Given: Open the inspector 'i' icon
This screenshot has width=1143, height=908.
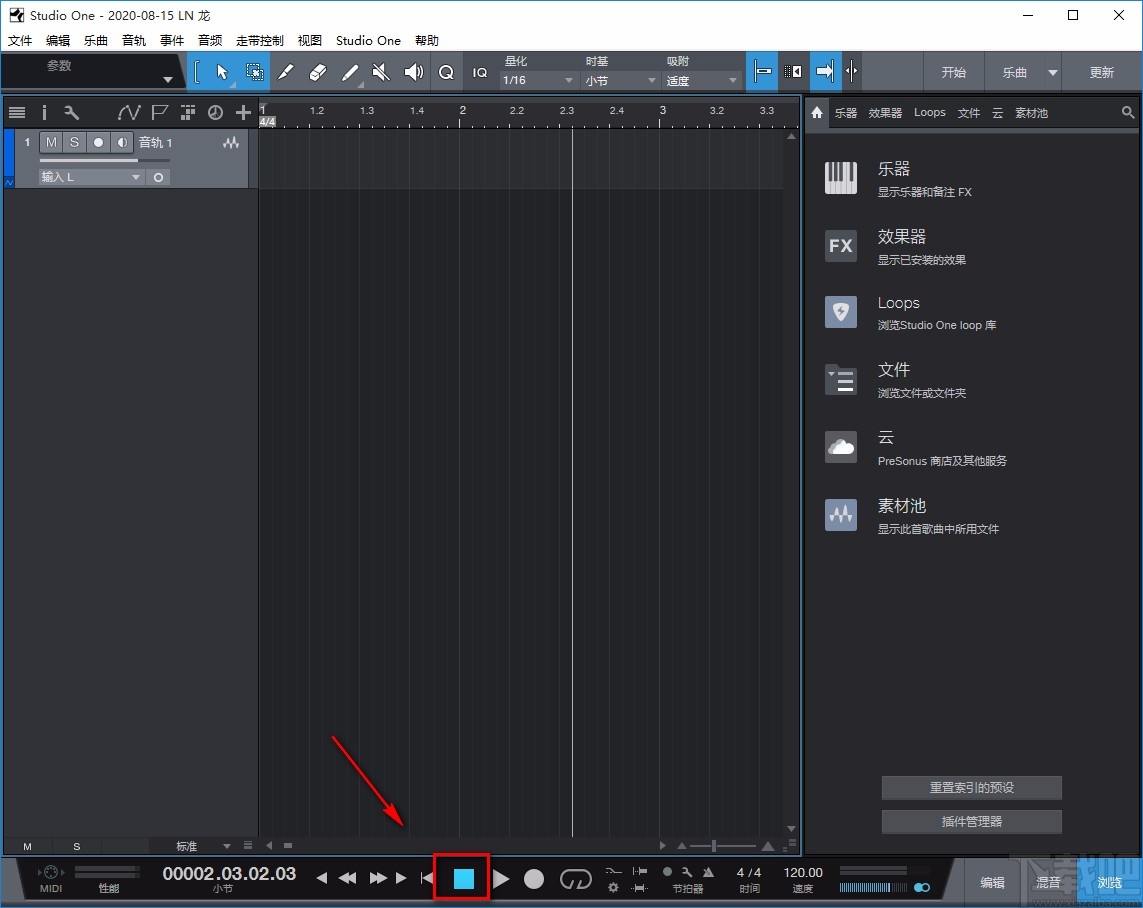Looking at the screenshot, I should point(44,112).
